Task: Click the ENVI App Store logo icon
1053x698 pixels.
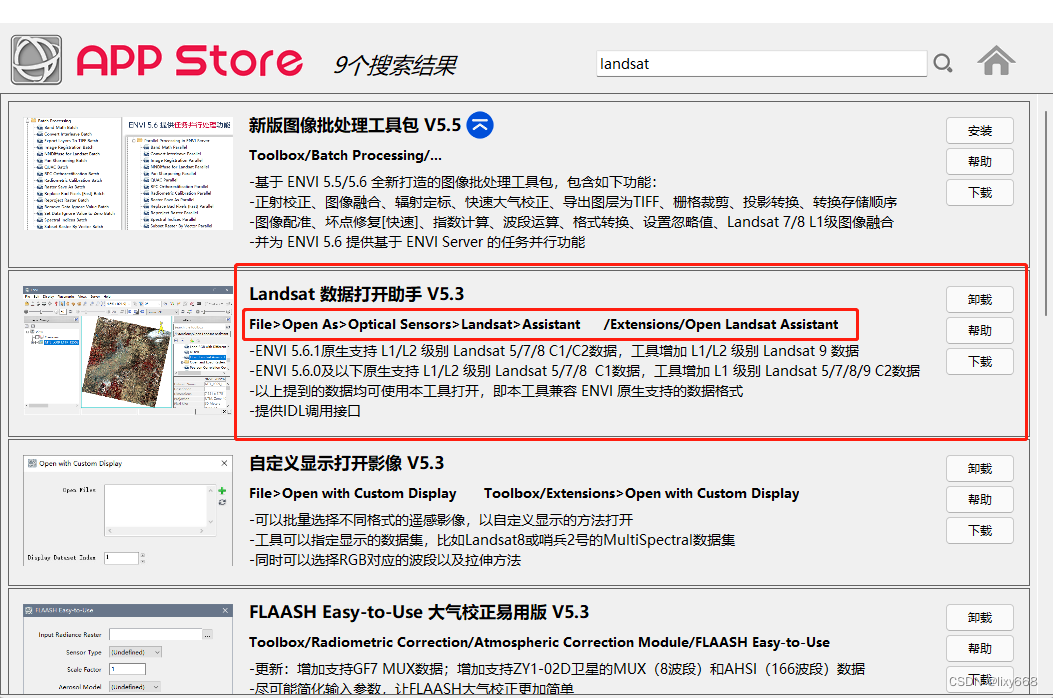Action: (36, 60)
